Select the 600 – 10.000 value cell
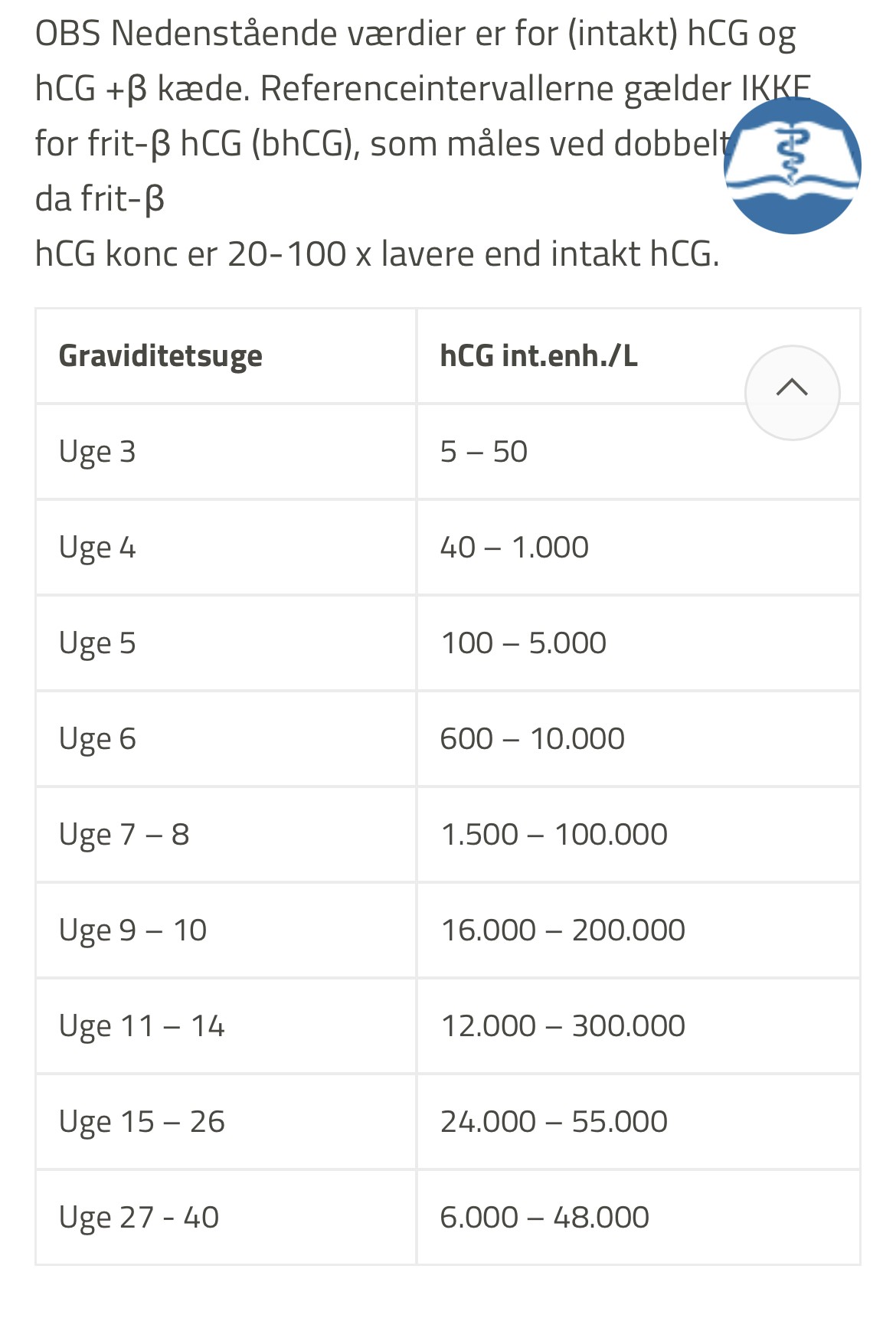This screenshot has height=1318, width=896. (532, 739)
